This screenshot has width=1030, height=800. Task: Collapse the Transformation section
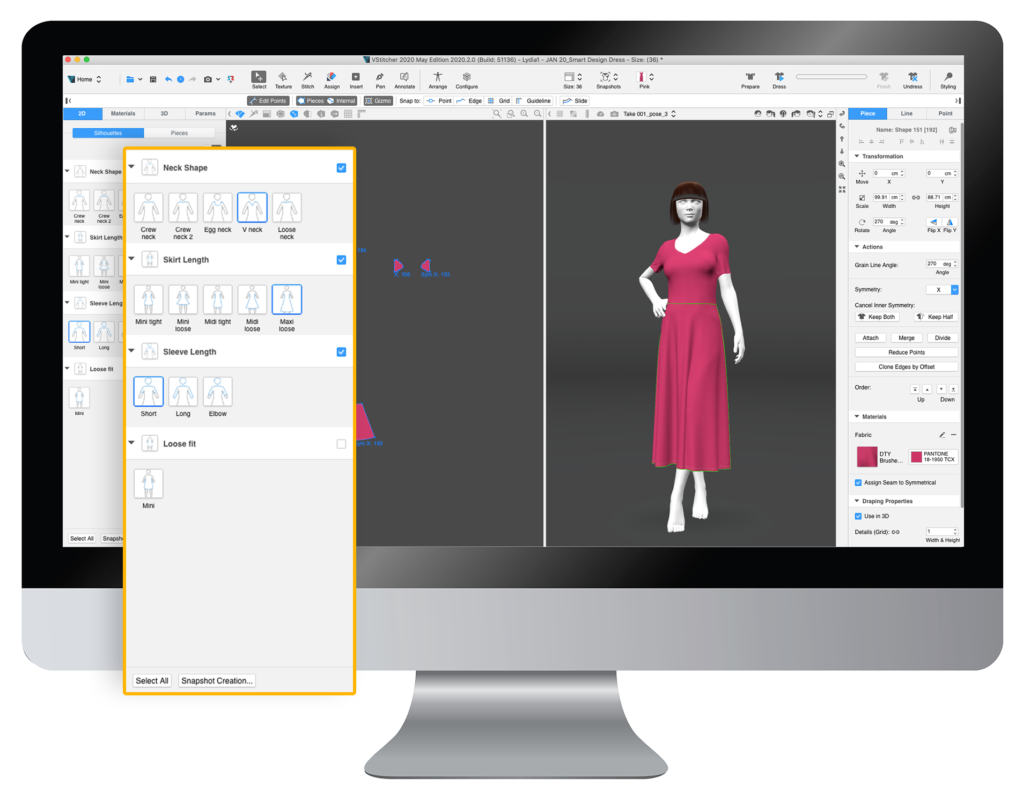856,156
